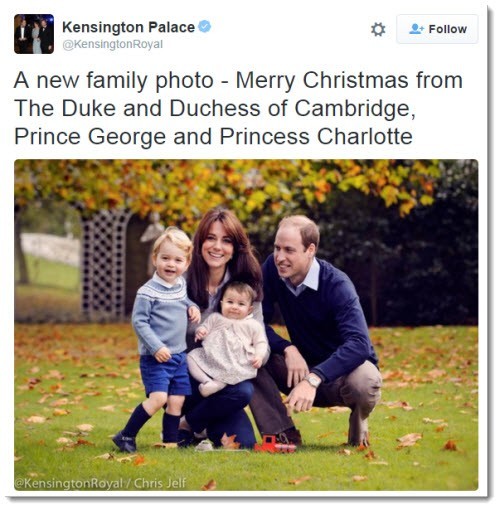Click the tweet line starting 'A new family photo'

point(238,80)
